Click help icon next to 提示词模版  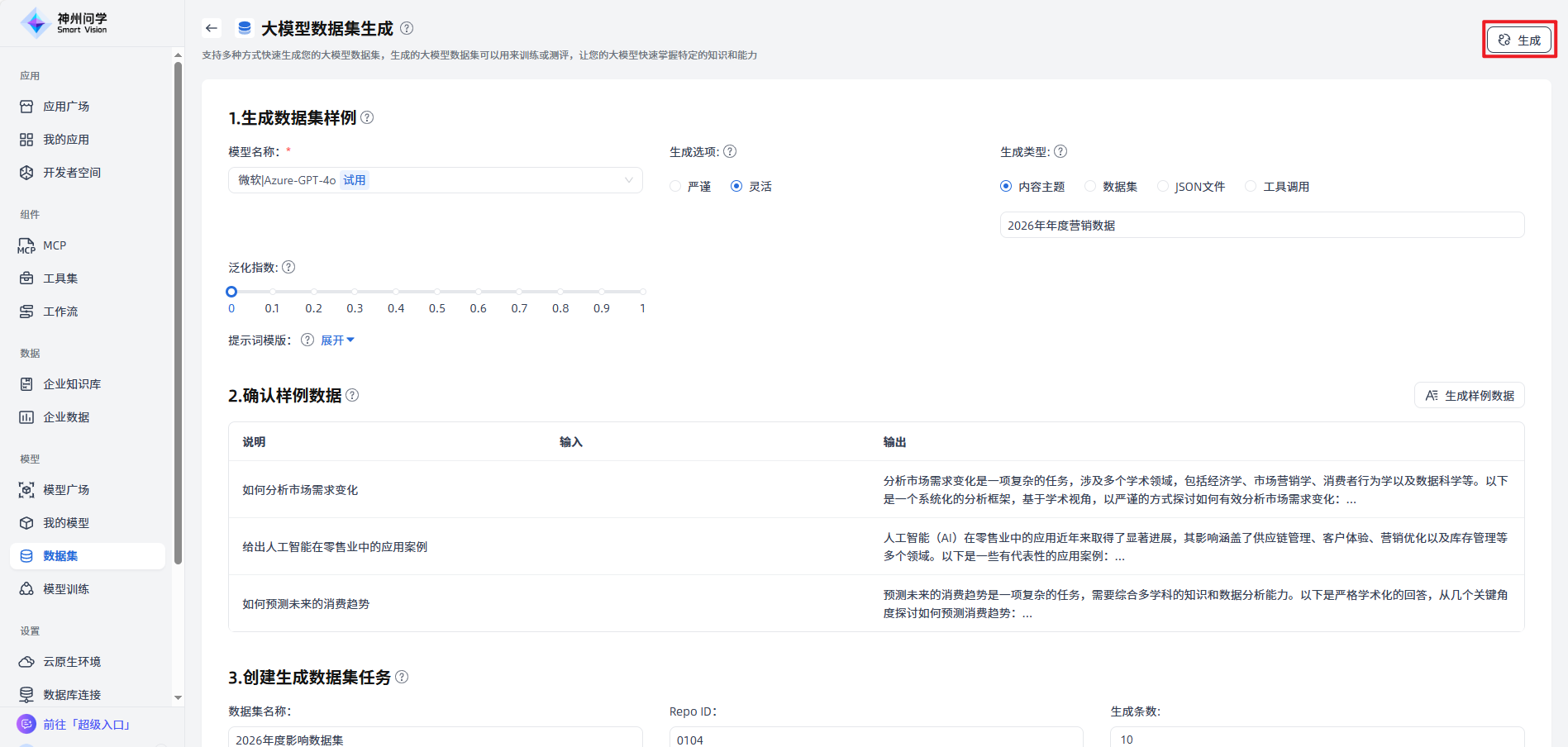tap(307, 340)
